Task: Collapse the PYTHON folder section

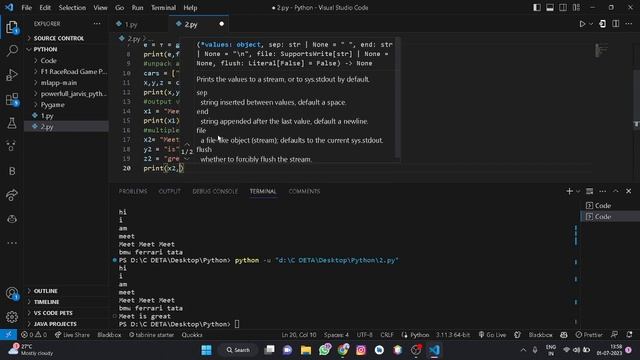Action: (67, 49)
